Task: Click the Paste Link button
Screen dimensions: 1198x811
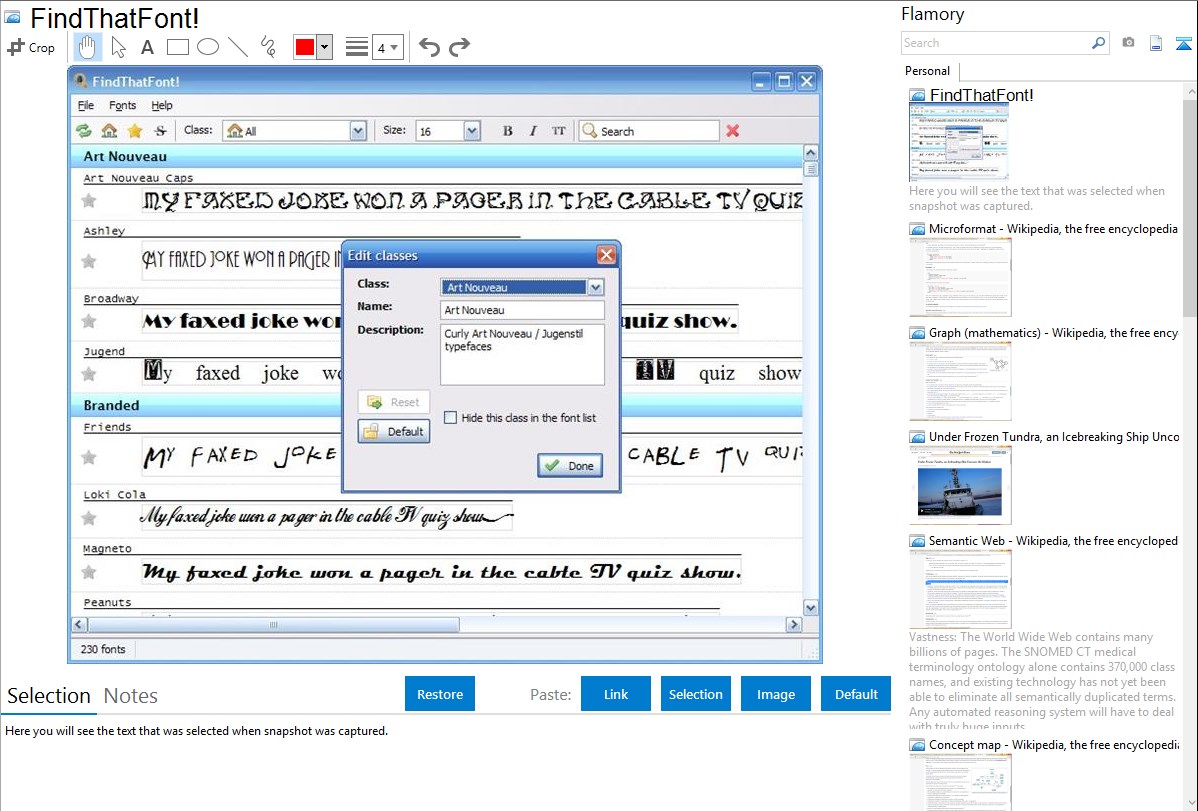Action: [616, 694]
